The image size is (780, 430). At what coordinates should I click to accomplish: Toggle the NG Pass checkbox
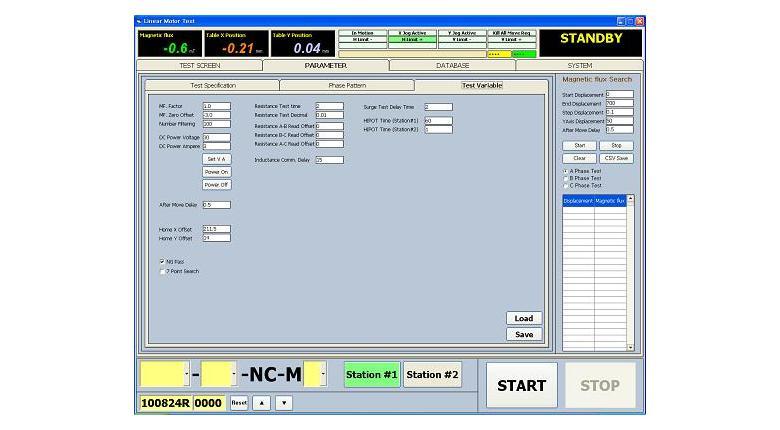162,261
